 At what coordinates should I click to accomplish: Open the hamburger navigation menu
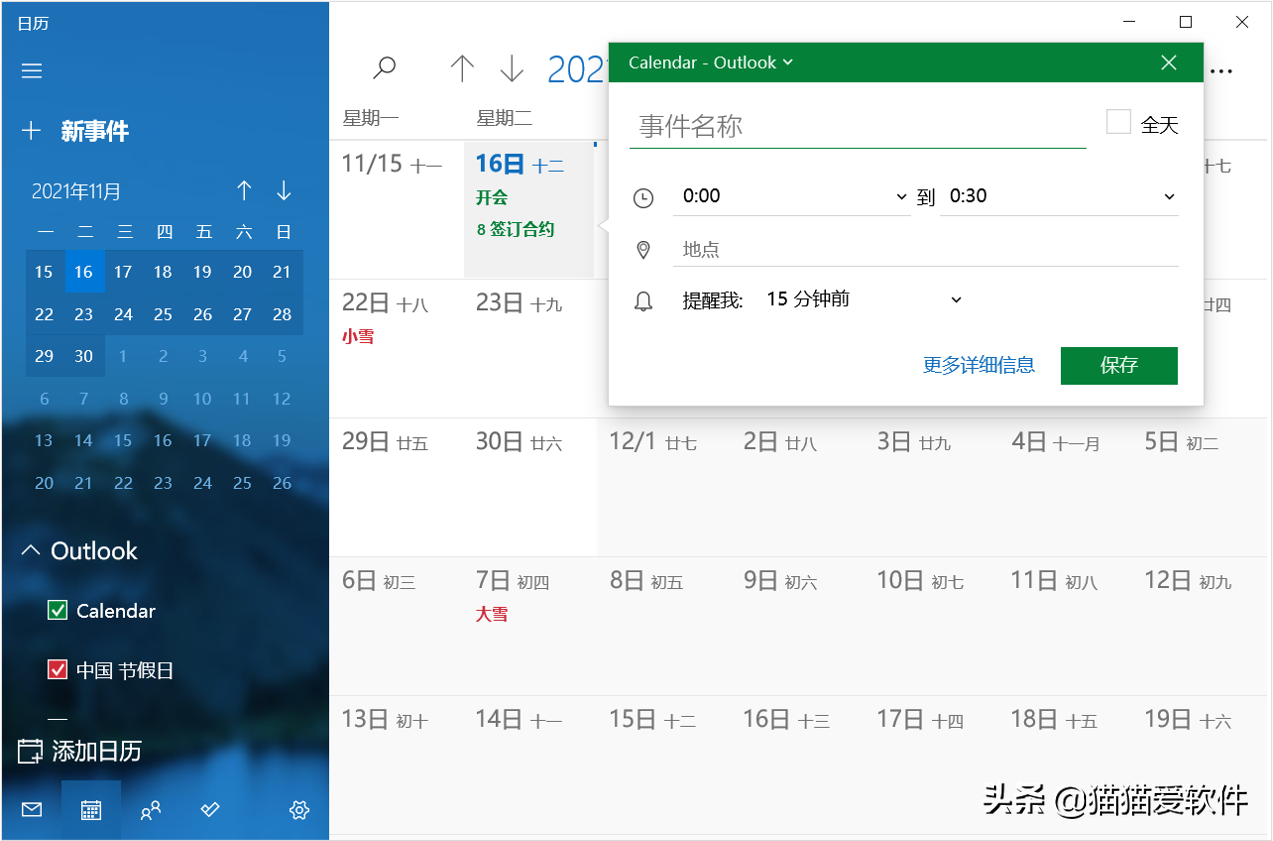pos(32,71)
